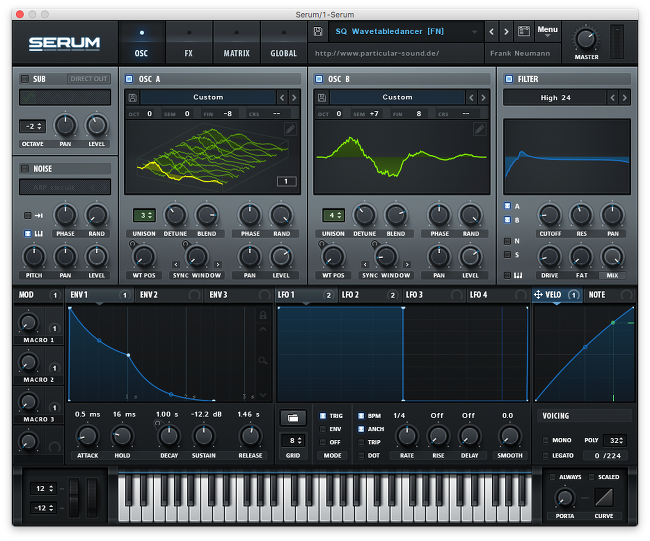Click the OSC B warp mode left arrow
The height and width of the screenshot is (541, 650).
tap(365, 264)
